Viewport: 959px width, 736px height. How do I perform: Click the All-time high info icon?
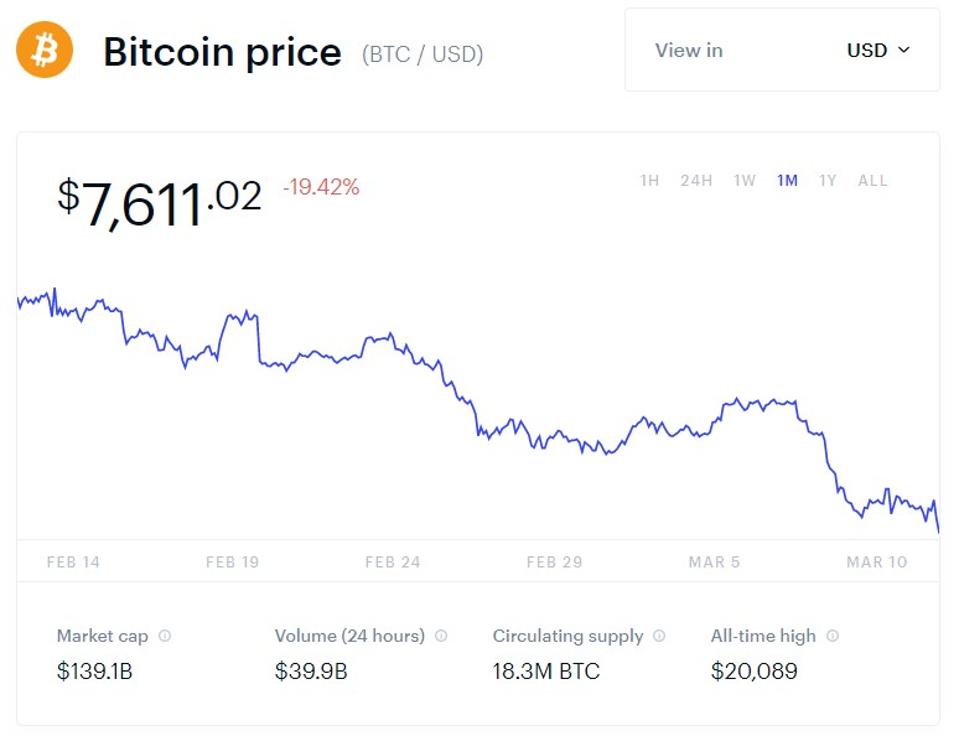coord(832,636)
